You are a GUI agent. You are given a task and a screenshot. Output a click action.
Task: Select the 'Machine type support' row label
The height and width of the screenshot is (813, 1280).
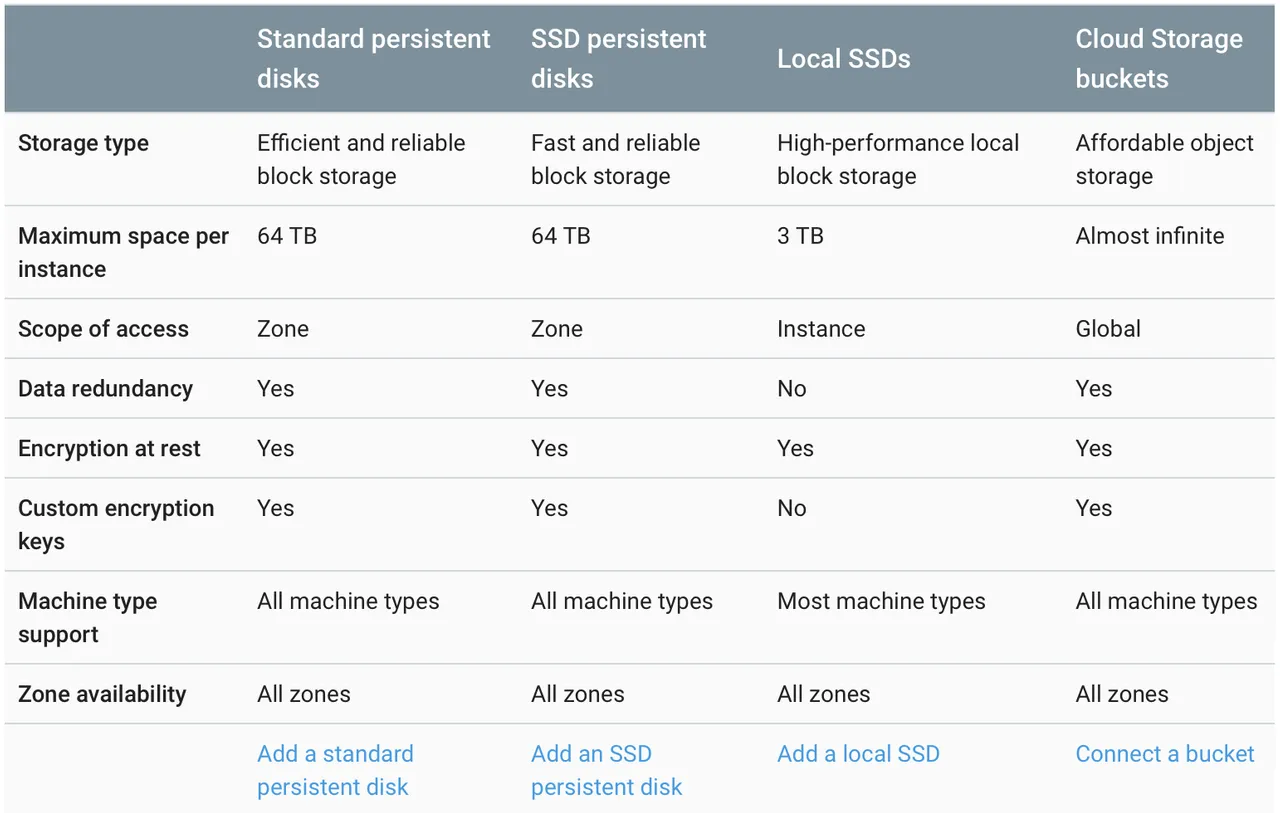(x=87, y=617)
